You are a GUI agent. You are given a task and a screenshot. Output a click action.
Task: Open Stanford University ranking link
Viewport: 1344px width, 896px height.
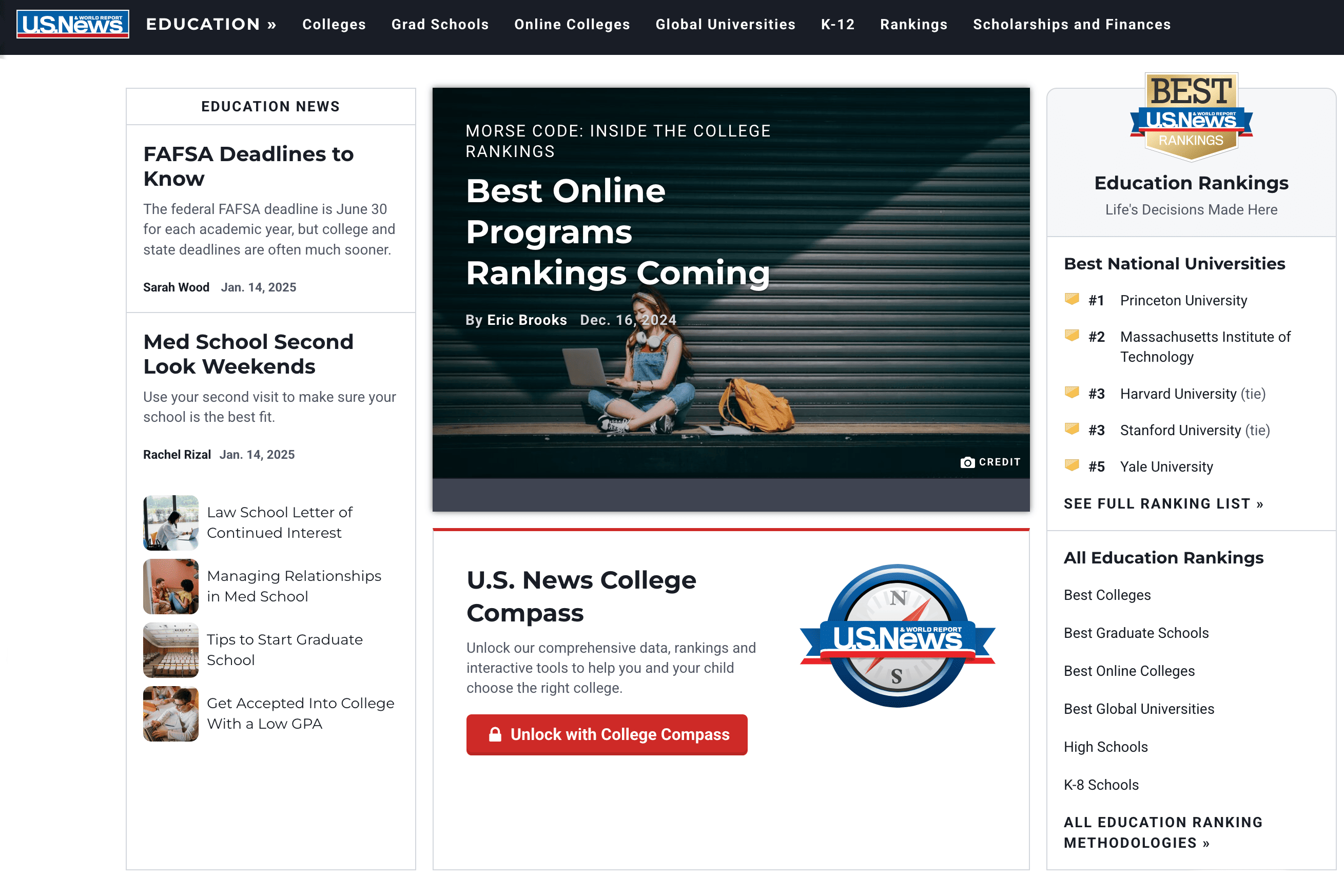(x=1180, y=430)
